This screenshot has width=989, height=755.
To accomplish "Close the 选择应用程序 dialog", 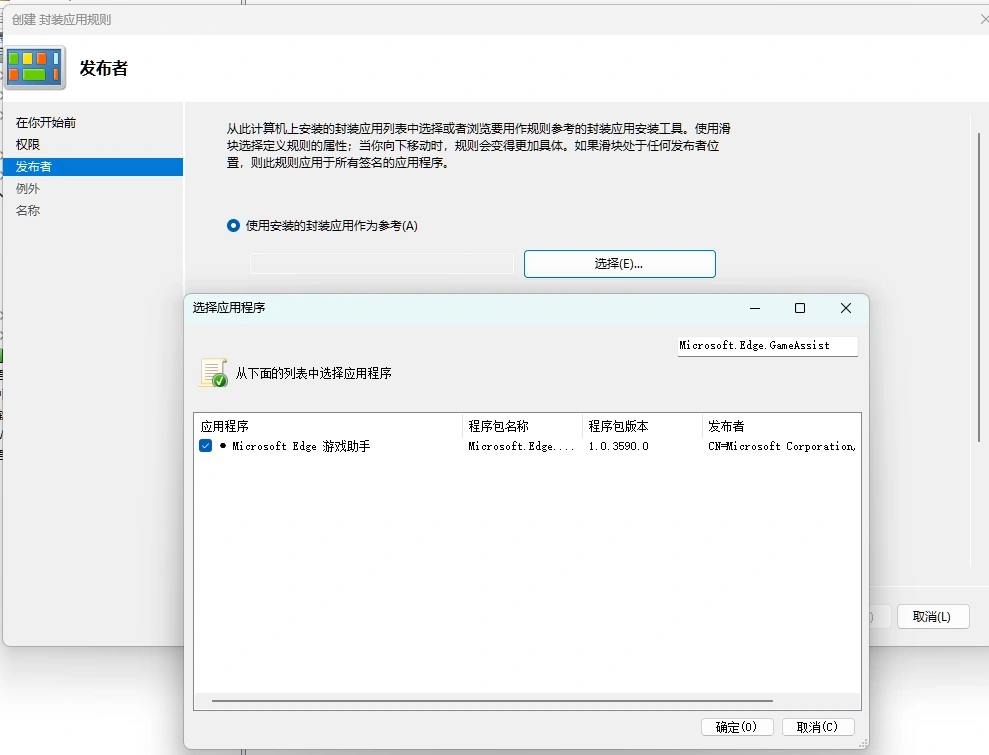I will pyautogui.click(x=846, y=308).
